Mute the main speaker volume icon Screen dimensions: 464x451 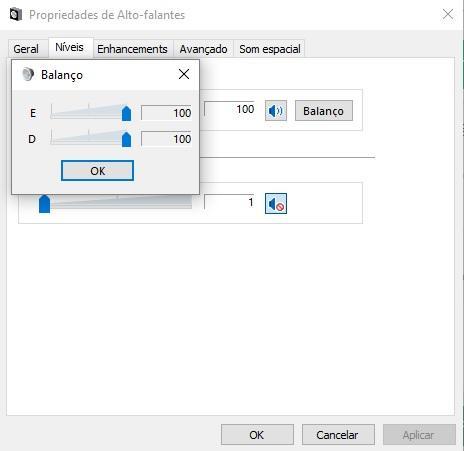coord(276,111)
